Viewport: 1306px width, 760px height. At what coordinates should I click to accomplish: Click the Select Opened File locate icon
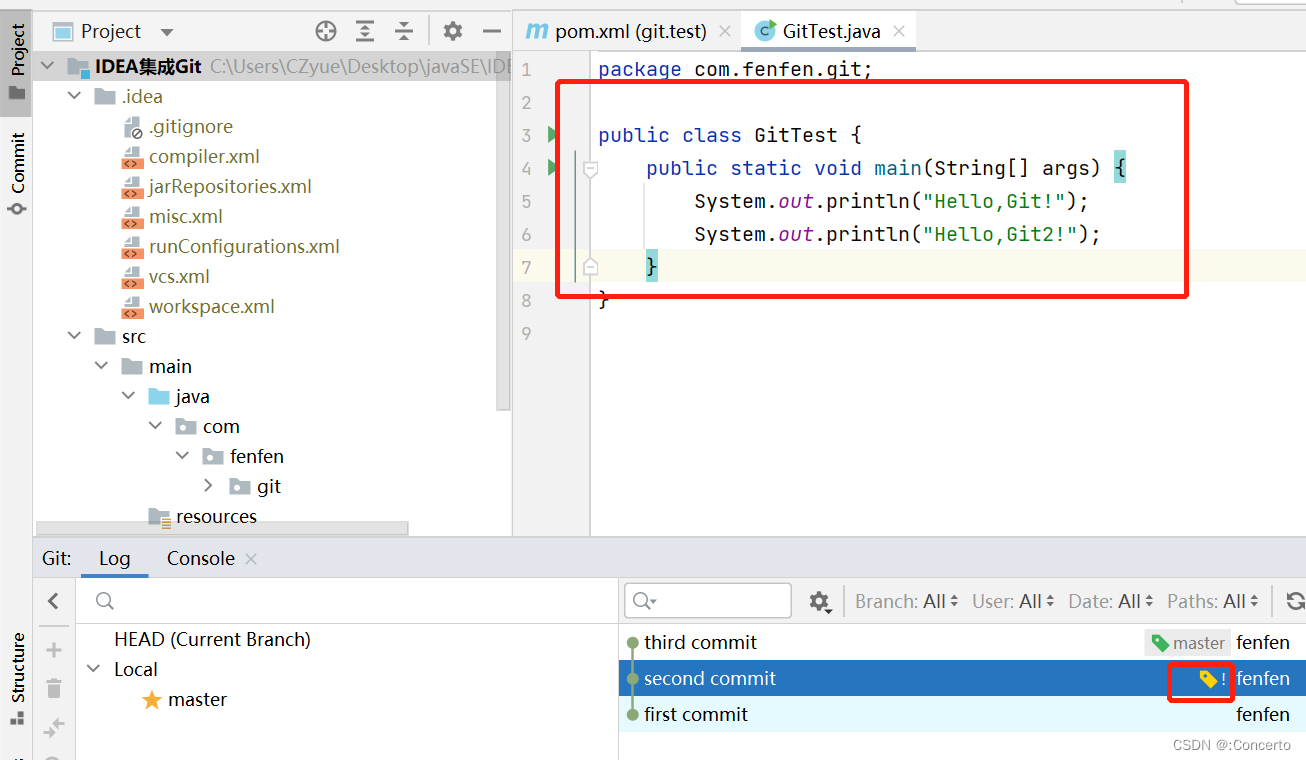pyautogui.click(x=326, y=31)
